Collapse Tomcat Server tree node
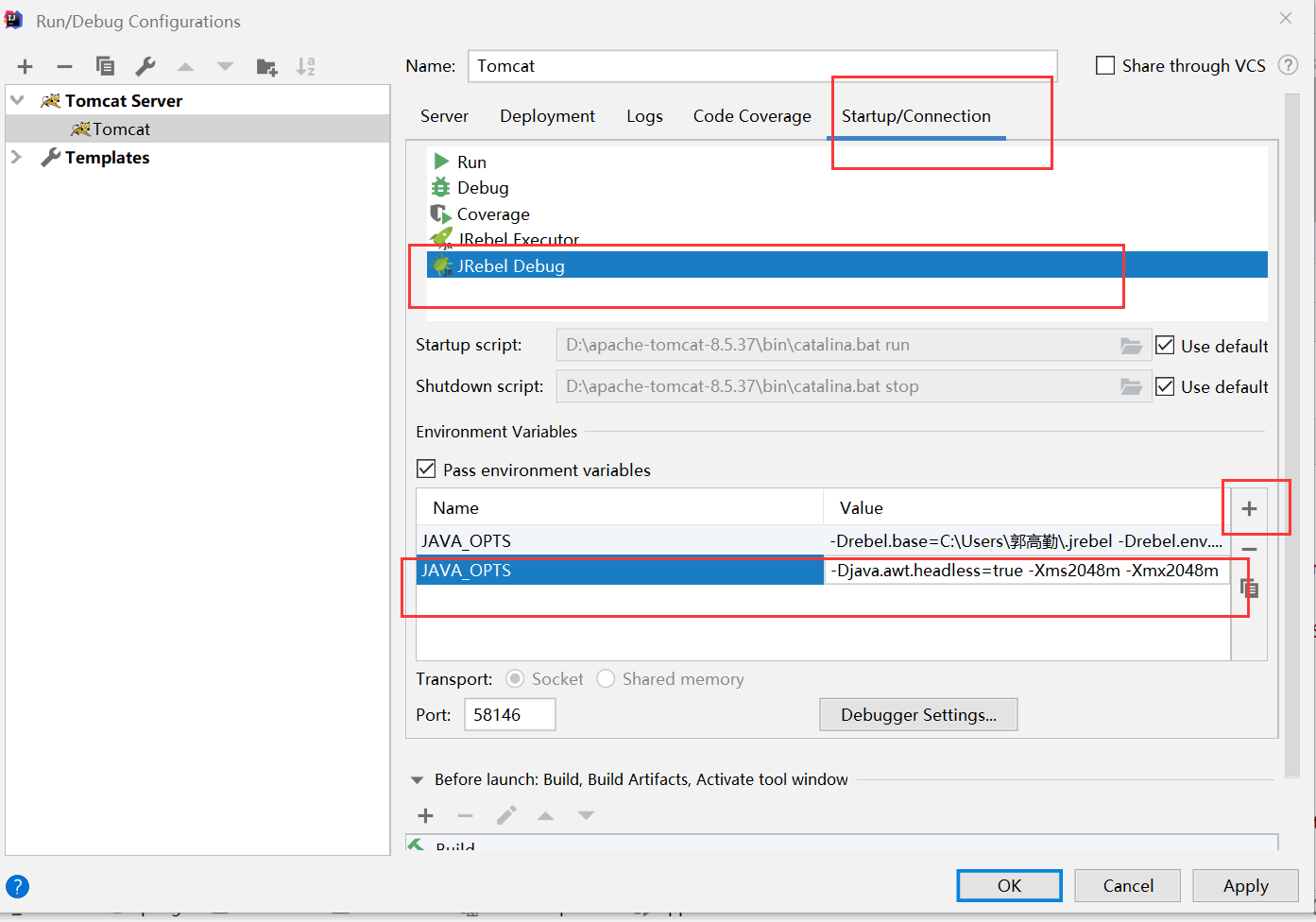 click(x=17, y=100)
